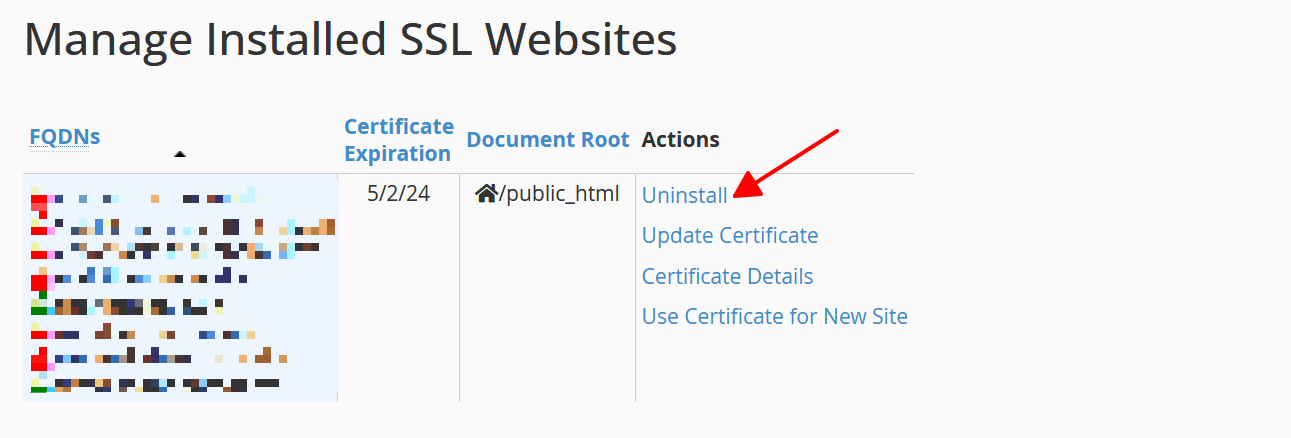
Task: Sort by Certificate Expiration header
Action: [398, 140]
